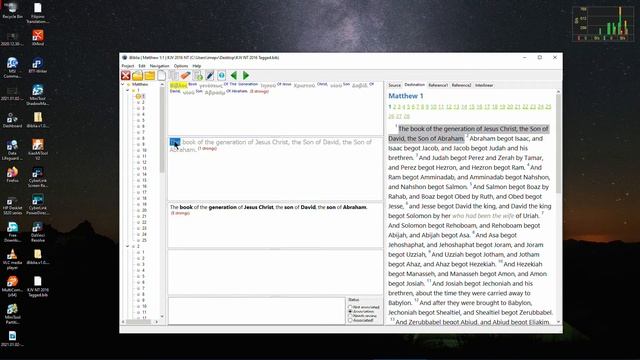Image resolution: width=640 pixels, height=360 pixels.
Task: Select the blue pen edit toolbar icon
Action: (x=210, y=76)
